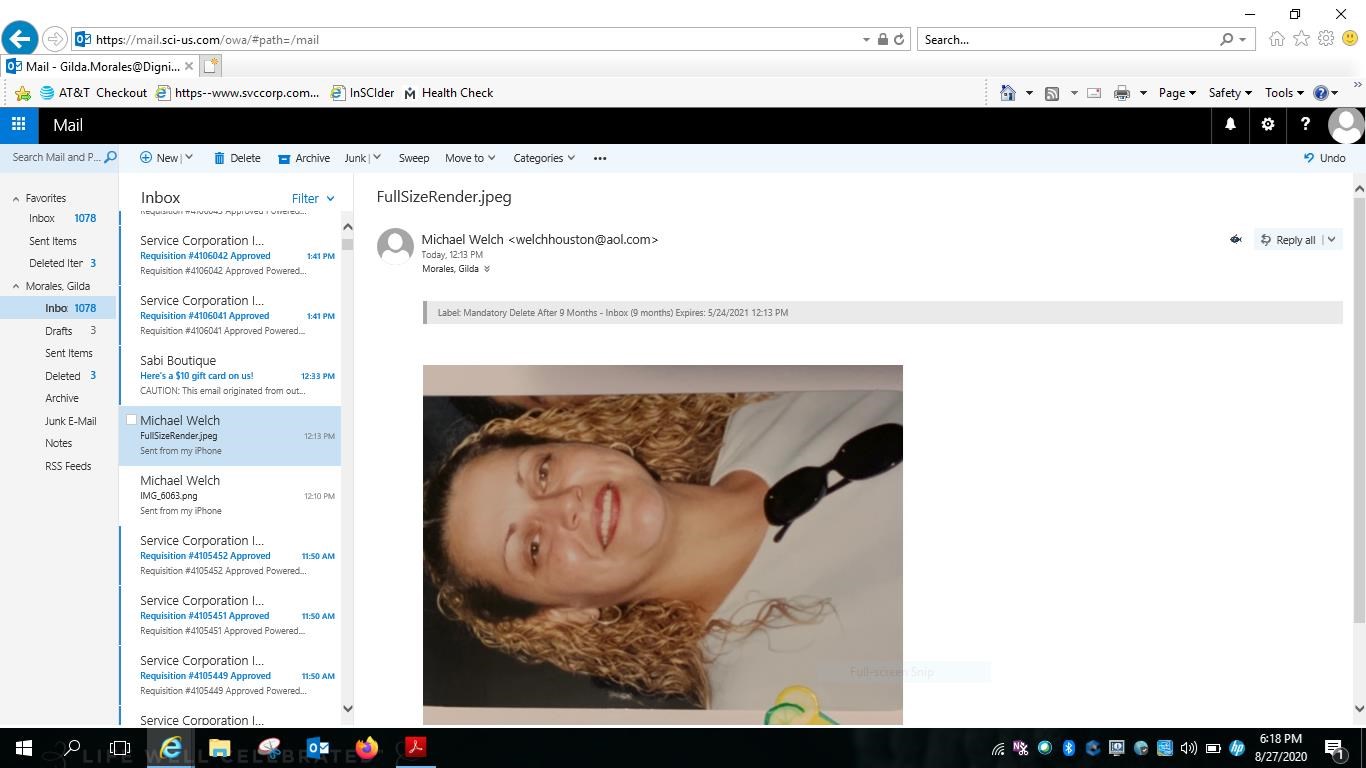The width and height of the screenshot is (1366, 768).
Task: Open notifications bell icon
Action: [1230, 125]
